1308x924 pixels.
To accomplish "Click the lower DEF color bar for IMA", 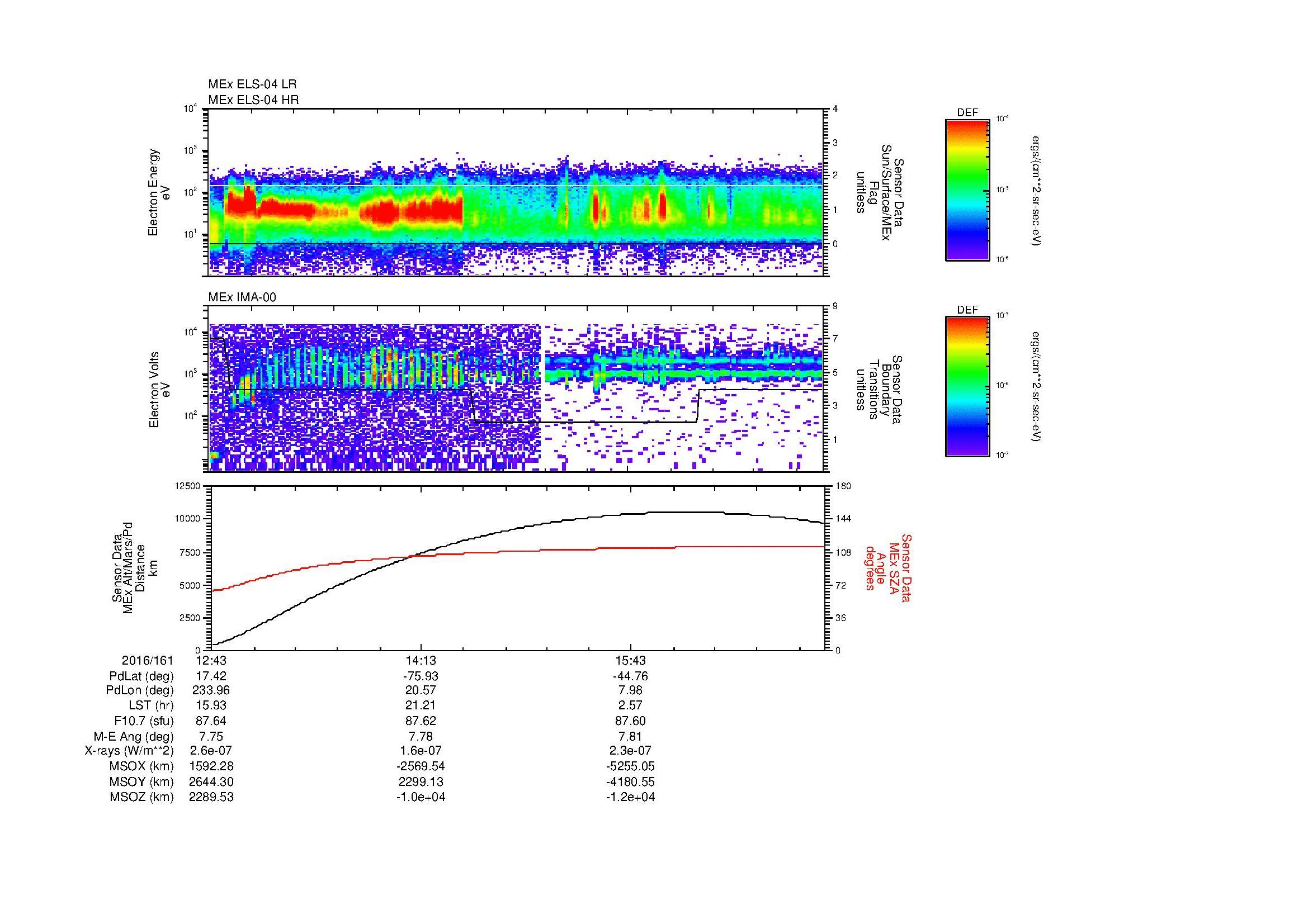I will pos(967,387).
